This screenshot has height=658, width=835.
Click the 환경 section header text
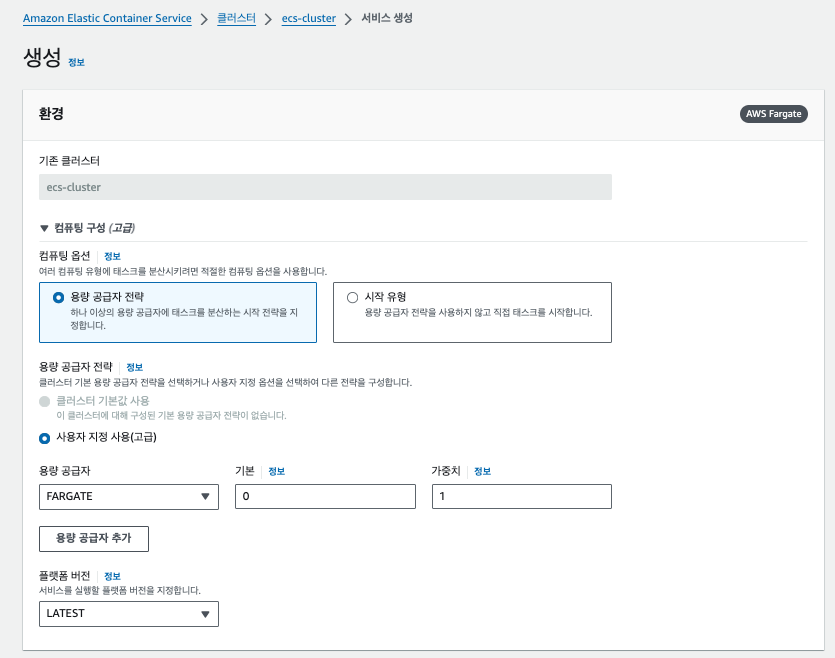click(x=51, y=114)
